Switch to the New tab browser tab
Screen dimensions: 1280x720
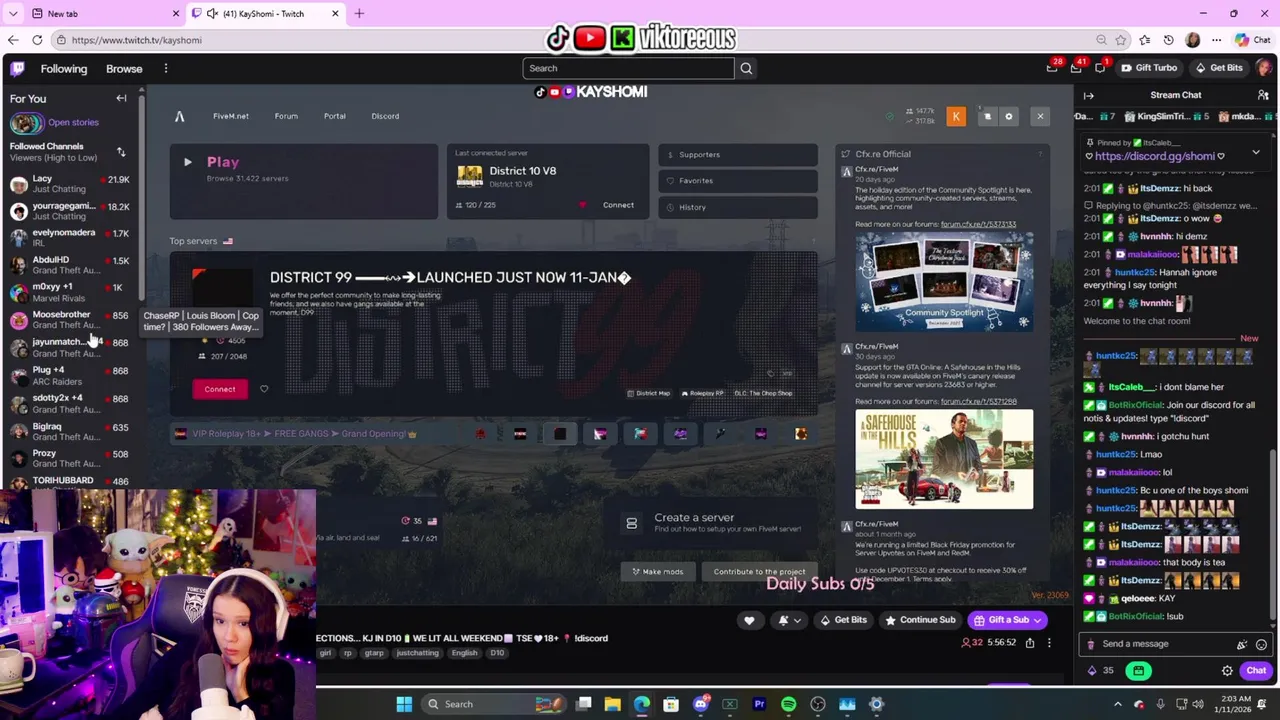pyautogui.click(x=95, y=14)
